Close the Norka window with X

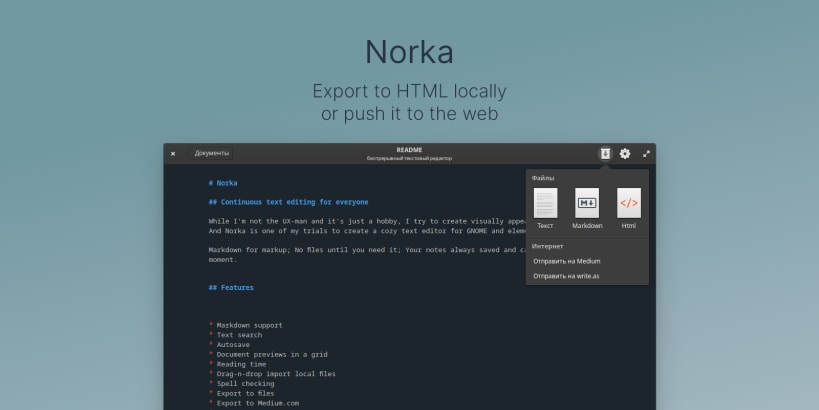click(x=173, y=154)
